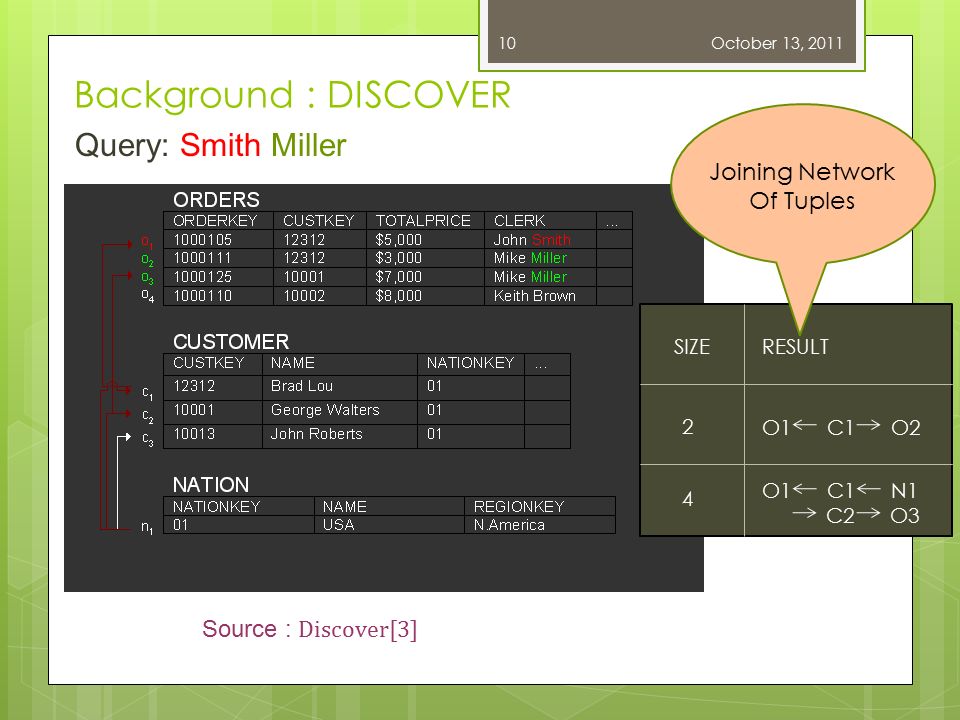Click size value 4 in result table
This screenshot has width=960, height=720.
coord(688,500)
